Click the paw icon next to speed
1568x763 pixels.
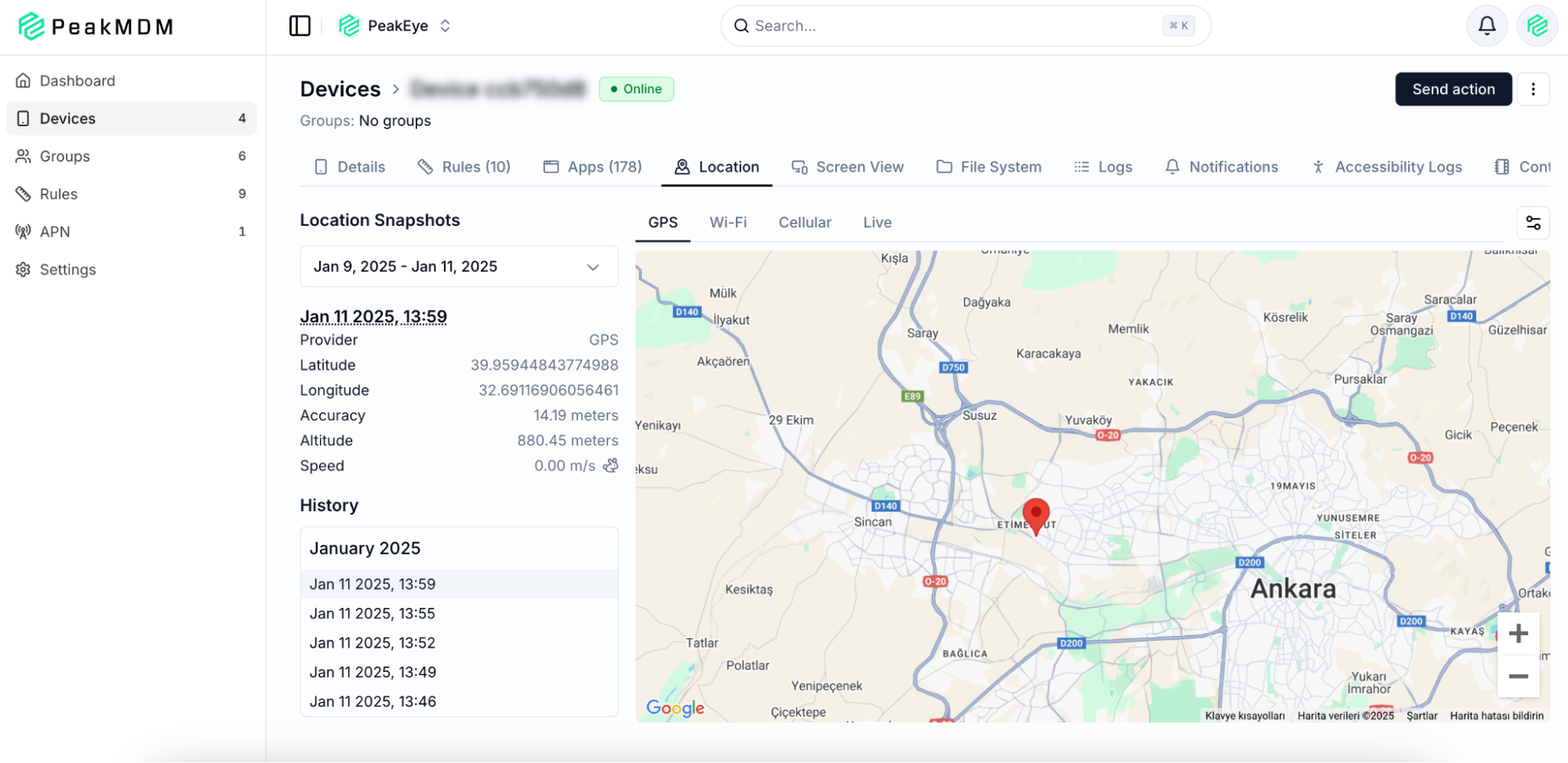click(x=610, y=466)
